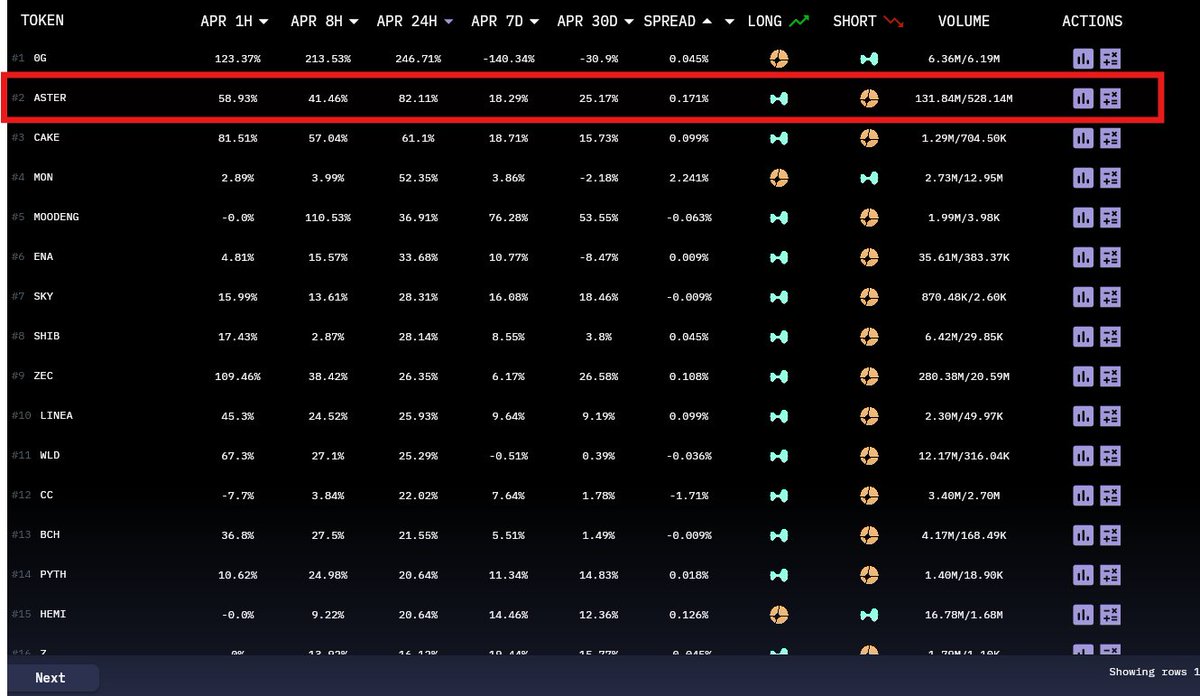Click the LONG exchange logo in the 0G row
Viewport: 1200px width, 696px height.
coord(779,59)
